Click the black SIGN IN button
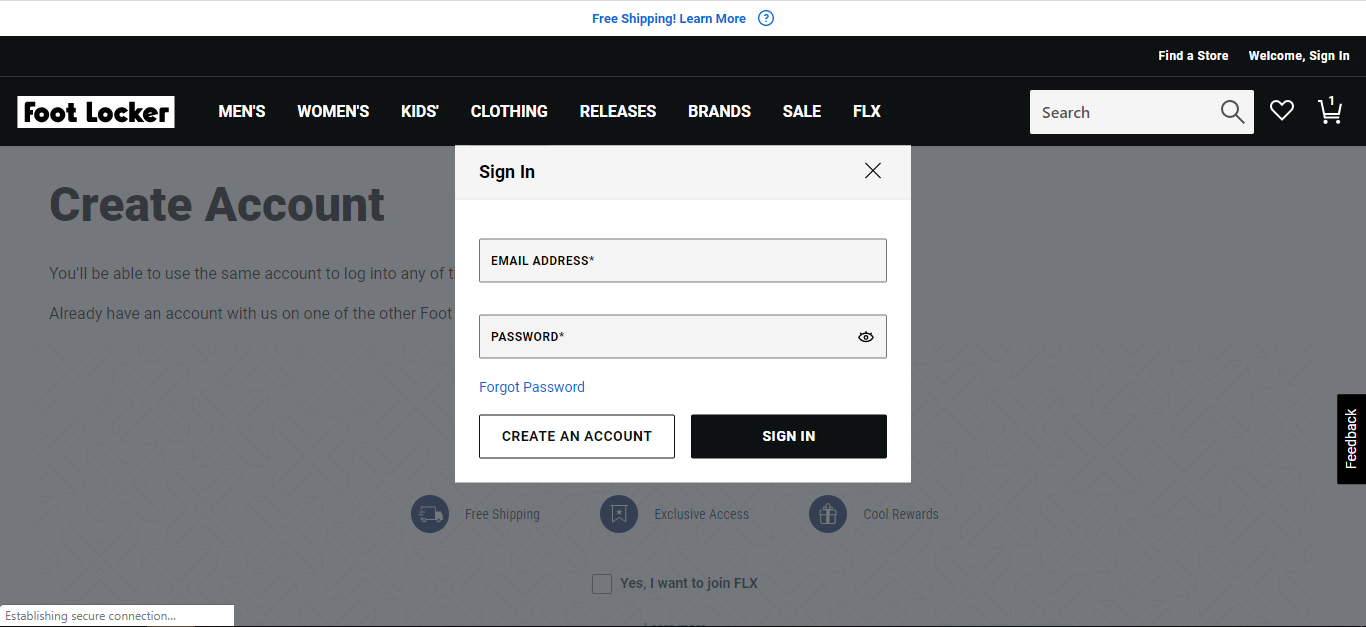 789,437
